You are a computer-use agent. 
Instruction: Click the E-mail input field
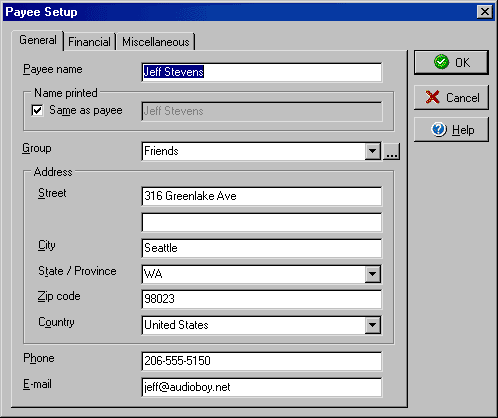click(262, 387)
